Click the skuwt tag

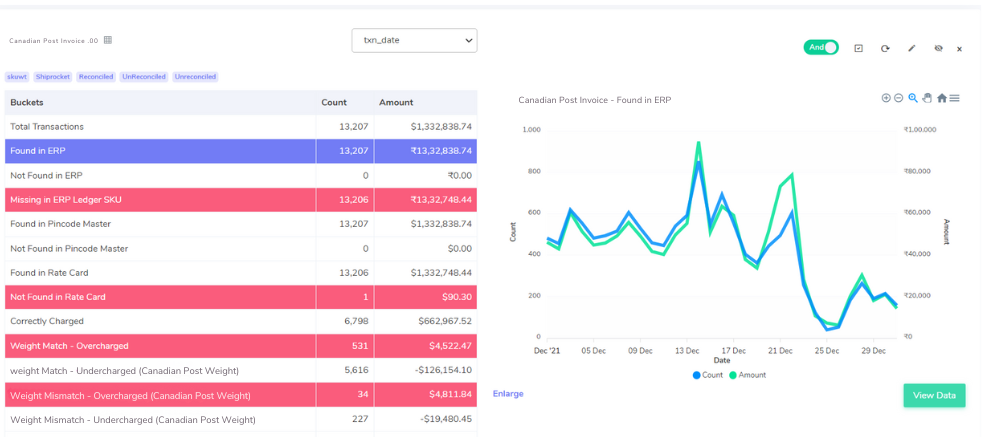coord(17,76)
